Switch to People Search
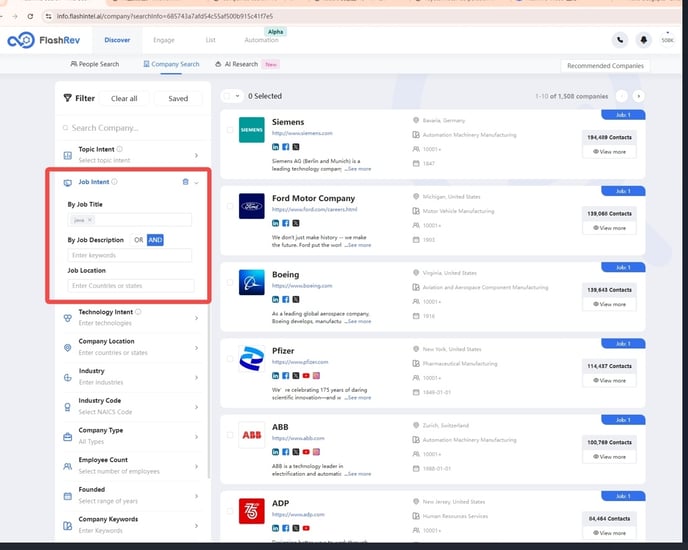The width and height of the screenshot is (688, 550). click(x=95, y=64)
